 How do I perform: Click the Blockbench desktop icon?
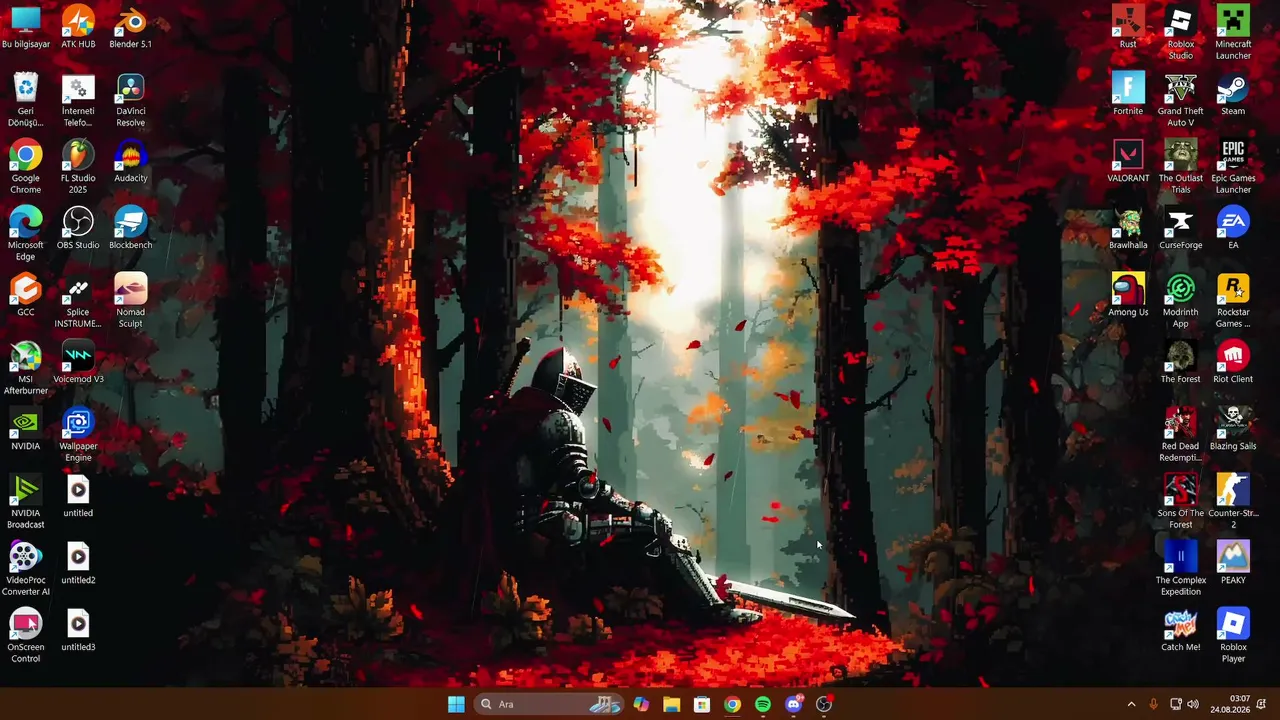[130, 229]
